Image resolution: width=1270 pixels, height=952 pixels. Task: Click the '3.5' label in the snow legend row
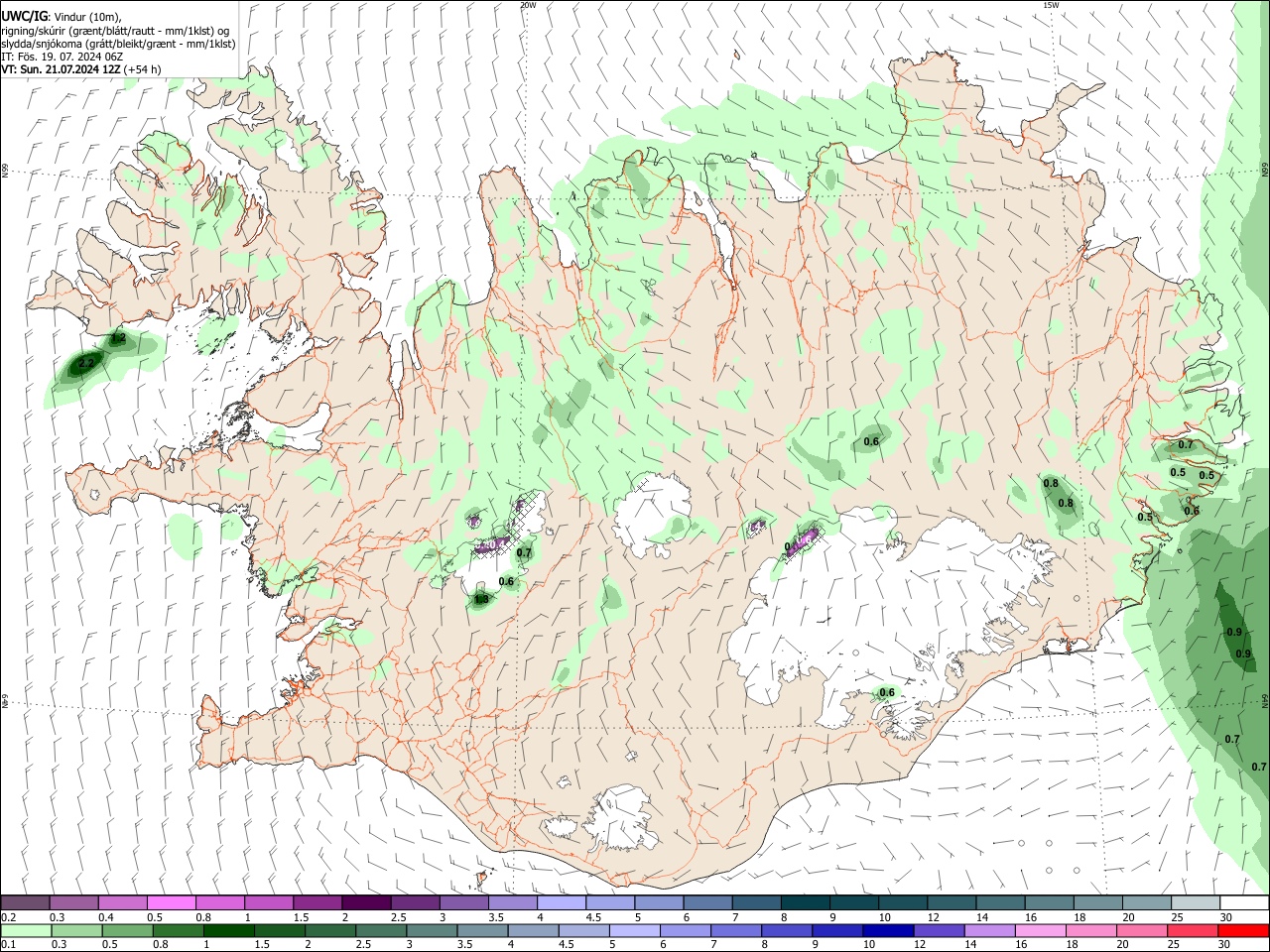(x=495, y=917)
